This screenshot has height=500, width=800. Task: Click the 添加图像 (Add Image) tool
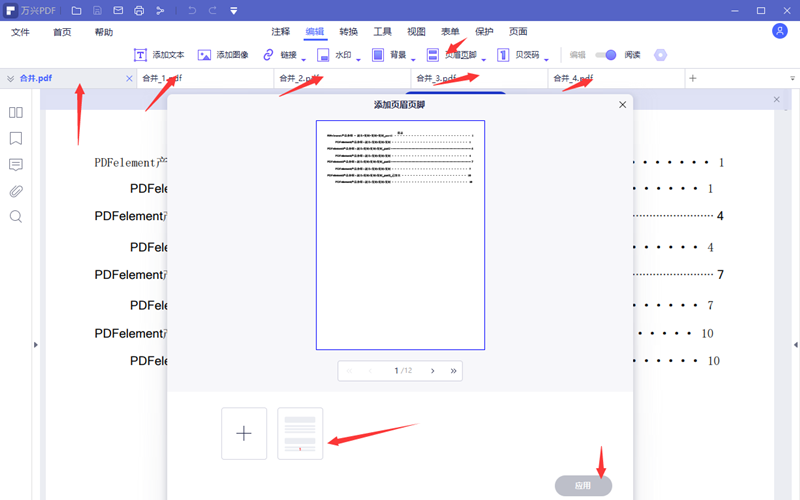coord(223,55)
